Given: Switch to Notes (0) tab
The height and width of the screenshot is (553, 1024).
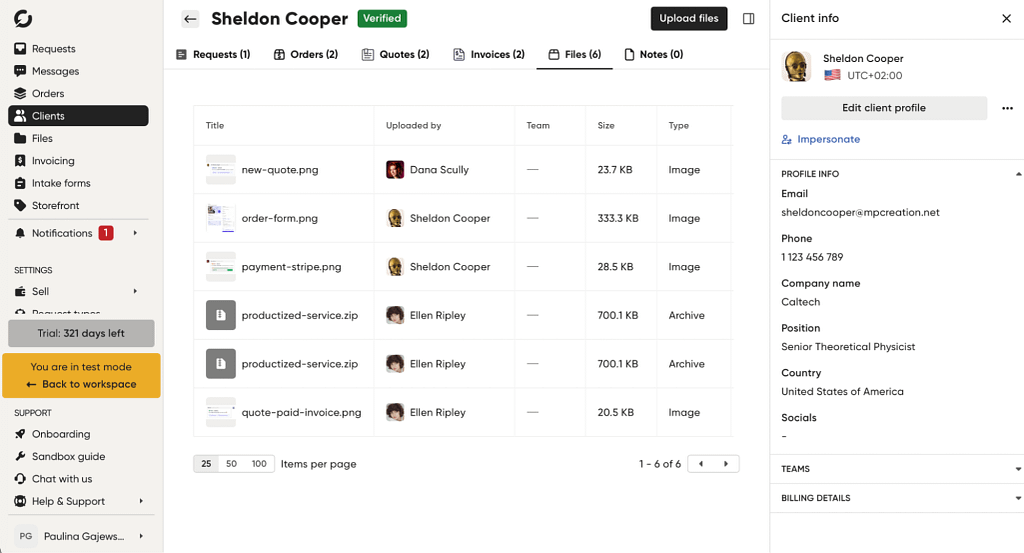Looking at the screenshot, I should [654, 54].
